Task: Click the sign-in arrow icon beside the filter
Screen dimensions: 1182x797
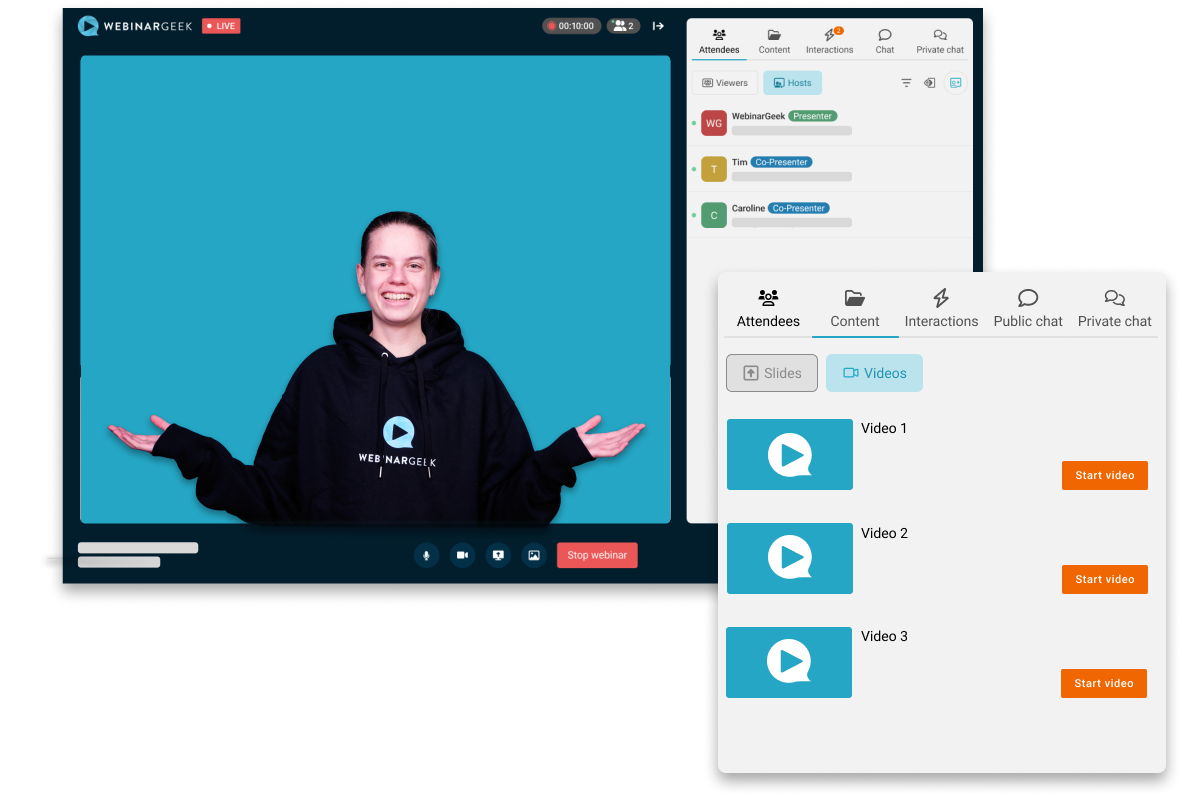Action: tap(929, 83)
